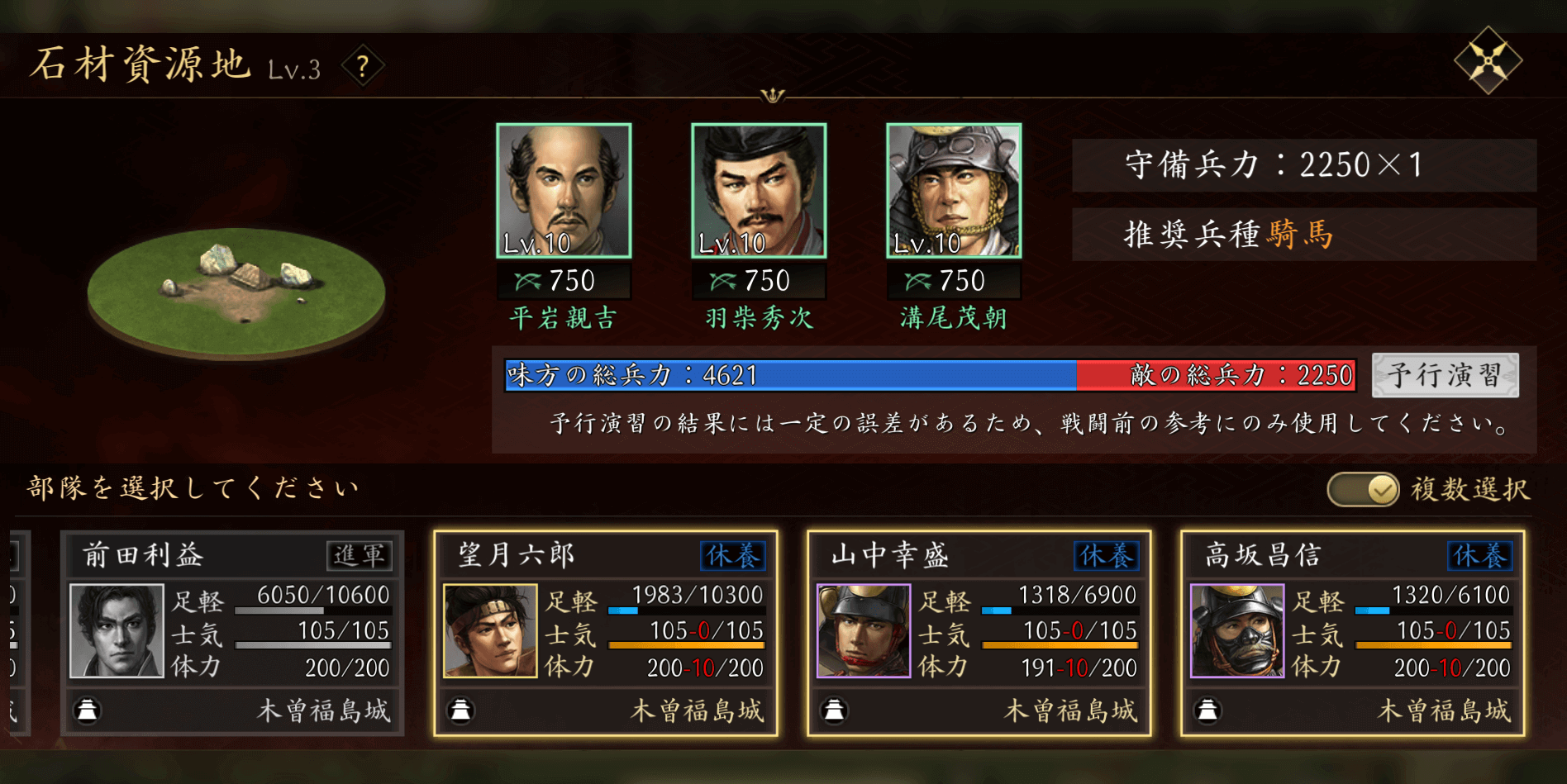Toggle the 複数選択 multi-select switch
Image resolution: width=1567 pixels, height=784 pixels.
click(1362, 489)
